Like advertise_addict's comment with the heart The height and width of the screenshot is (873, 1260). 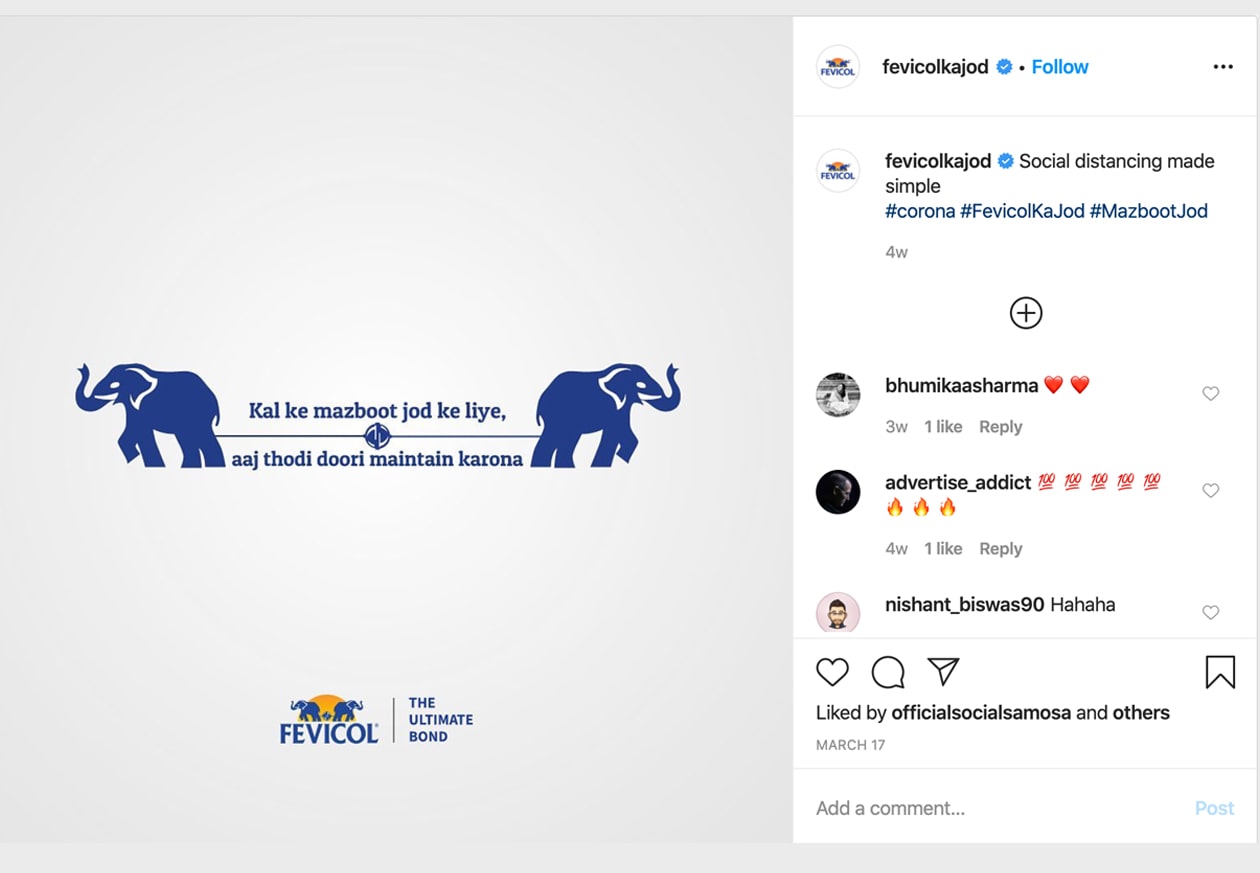[x=1210, y=491]
